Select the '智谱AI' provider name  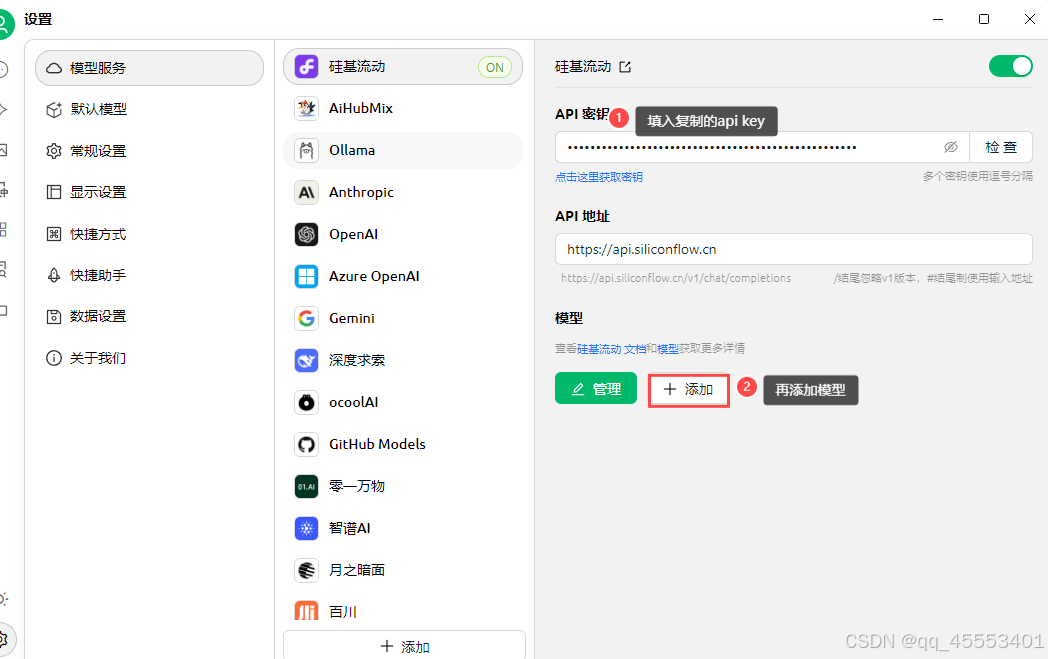click(x=350, y=529)
